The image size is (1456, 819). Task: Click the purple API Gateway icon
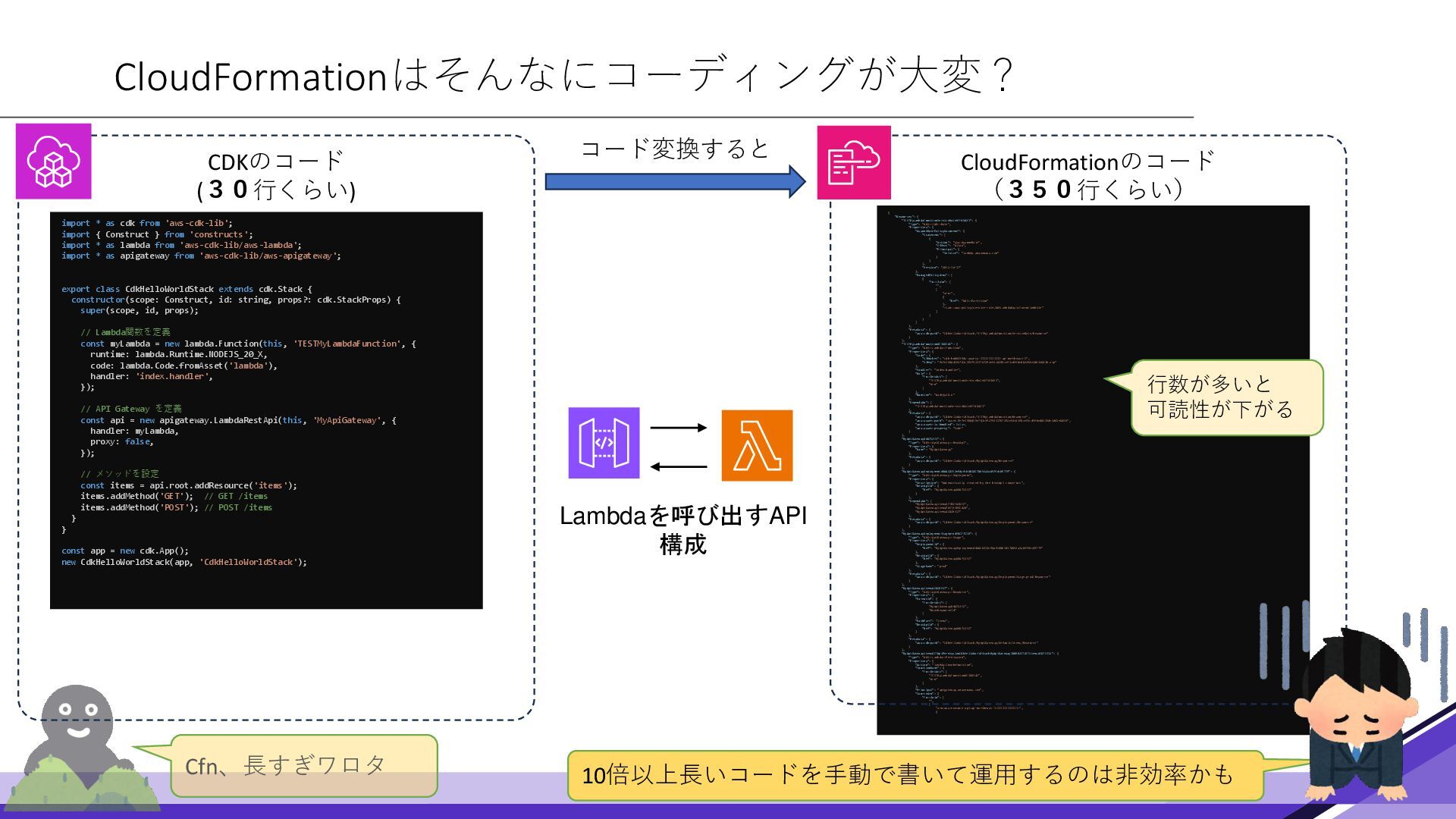604,443
